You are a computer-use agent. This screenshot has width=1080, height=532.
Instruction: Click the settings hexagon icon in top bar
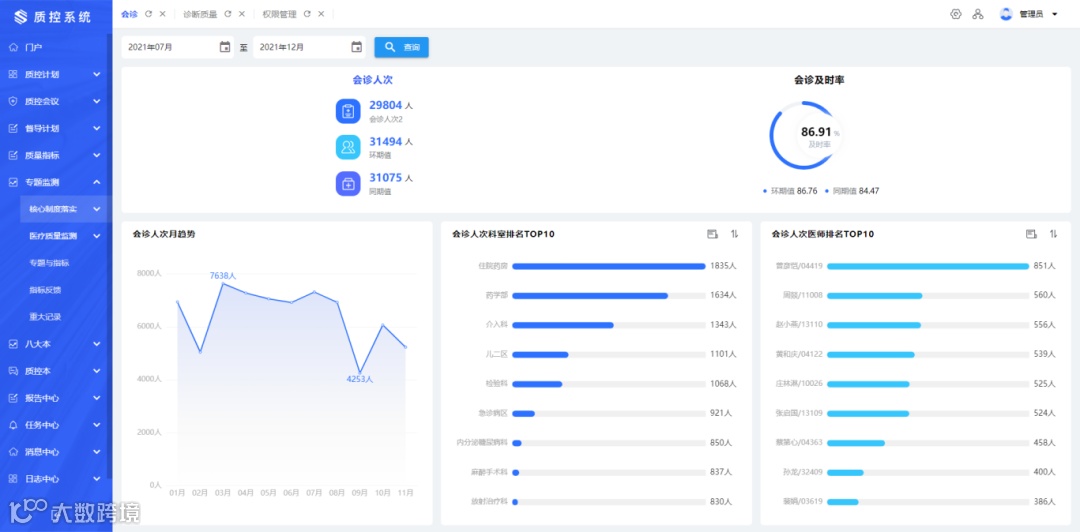955,14
